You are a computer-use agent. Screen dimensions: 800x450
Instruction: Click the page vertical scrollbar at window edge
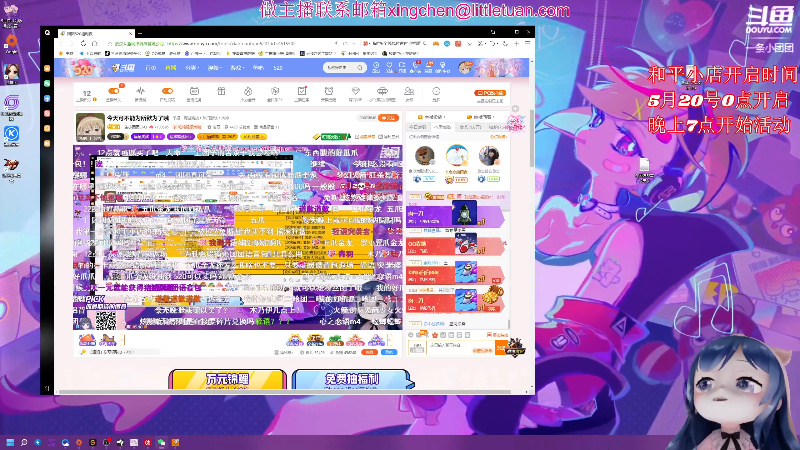532,138
